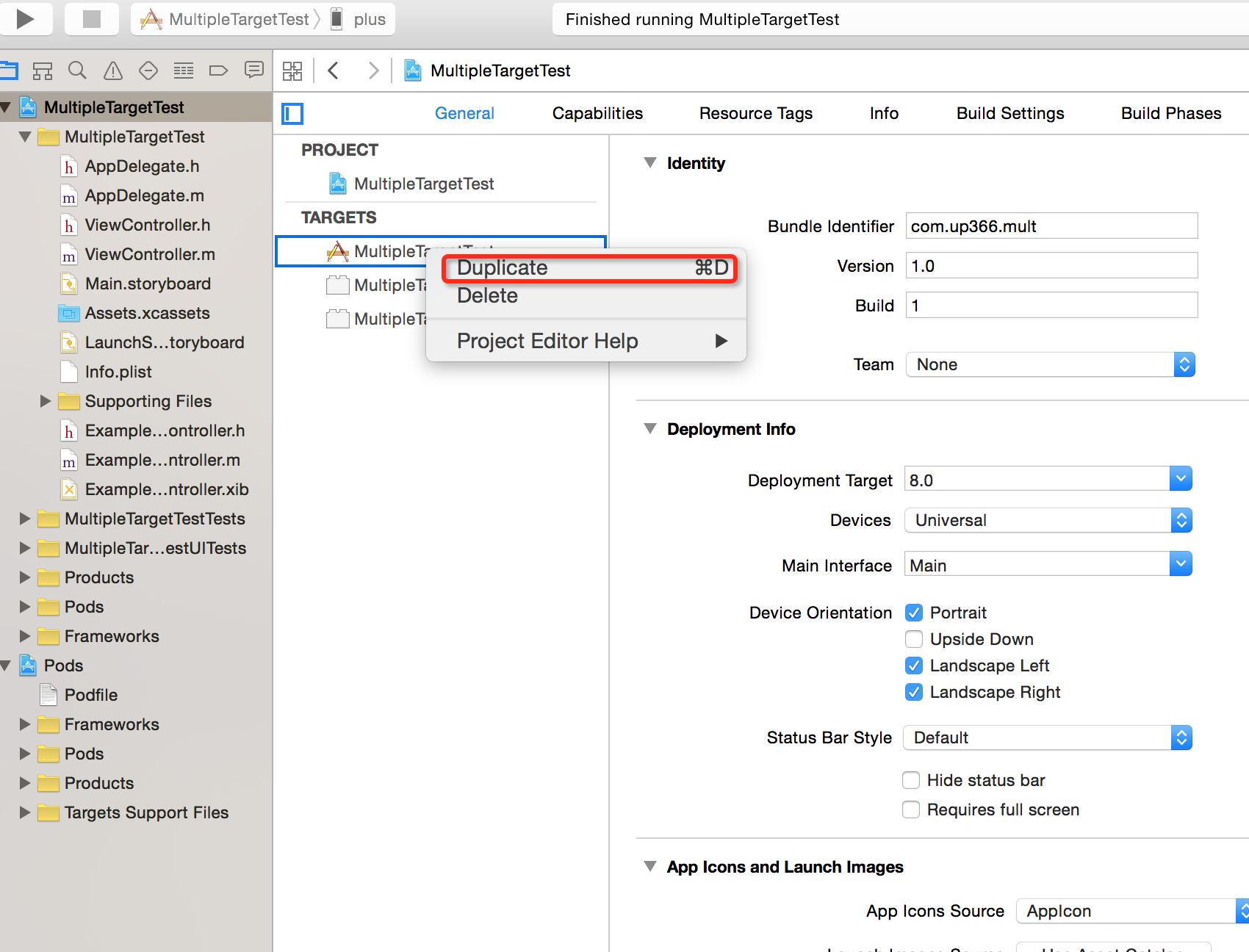
Task: Choose Duplicate from the context menu
Action: (x=590, y=268)
